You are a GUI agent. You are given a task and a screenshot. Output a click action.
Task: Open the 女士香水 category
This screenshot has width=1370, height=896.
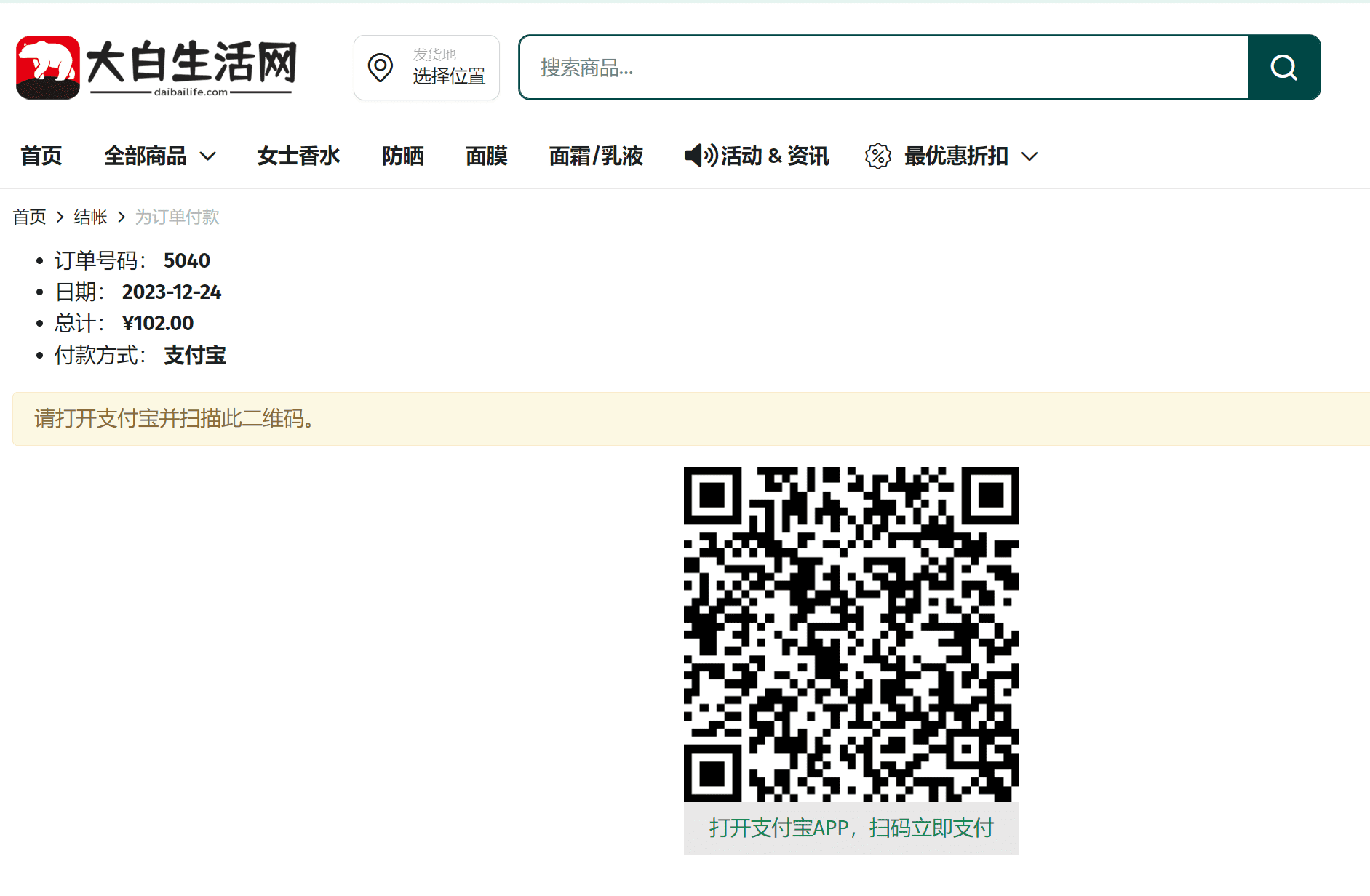(298, 156)
